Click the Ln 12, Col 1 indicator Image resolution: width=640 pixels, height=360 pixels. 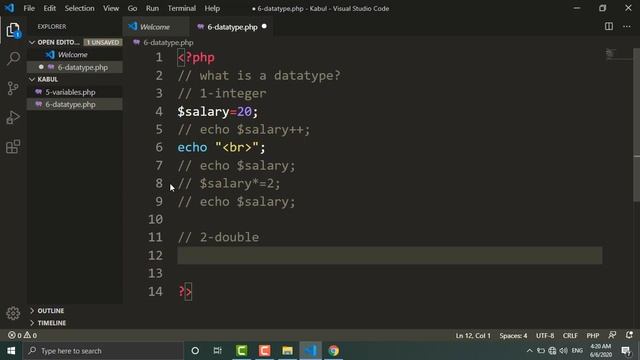click(x=473, y=336)
